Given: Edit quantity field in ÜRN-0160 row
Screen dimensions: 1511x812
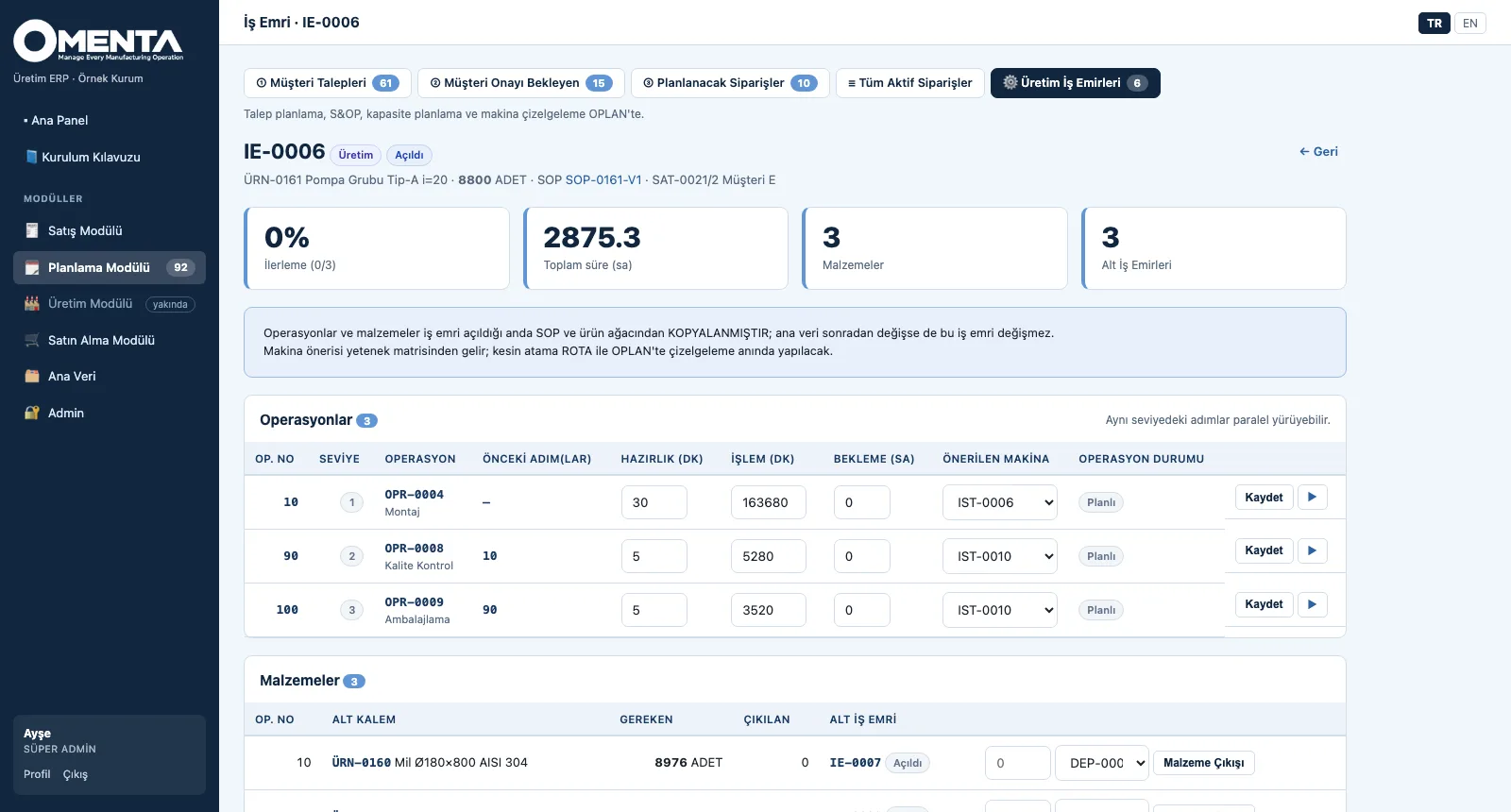Looking at the screenshot, I should (x=1018, y=763).
